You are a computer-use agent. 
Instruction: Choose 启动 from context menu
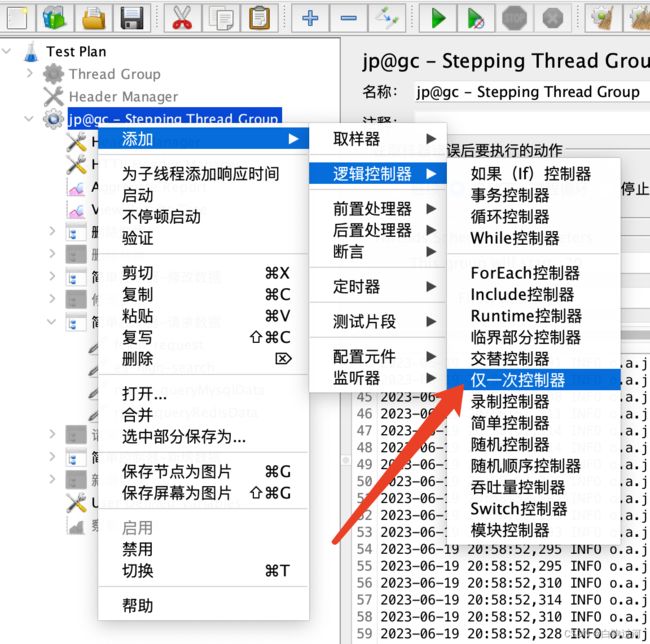[x=203, y=195]
